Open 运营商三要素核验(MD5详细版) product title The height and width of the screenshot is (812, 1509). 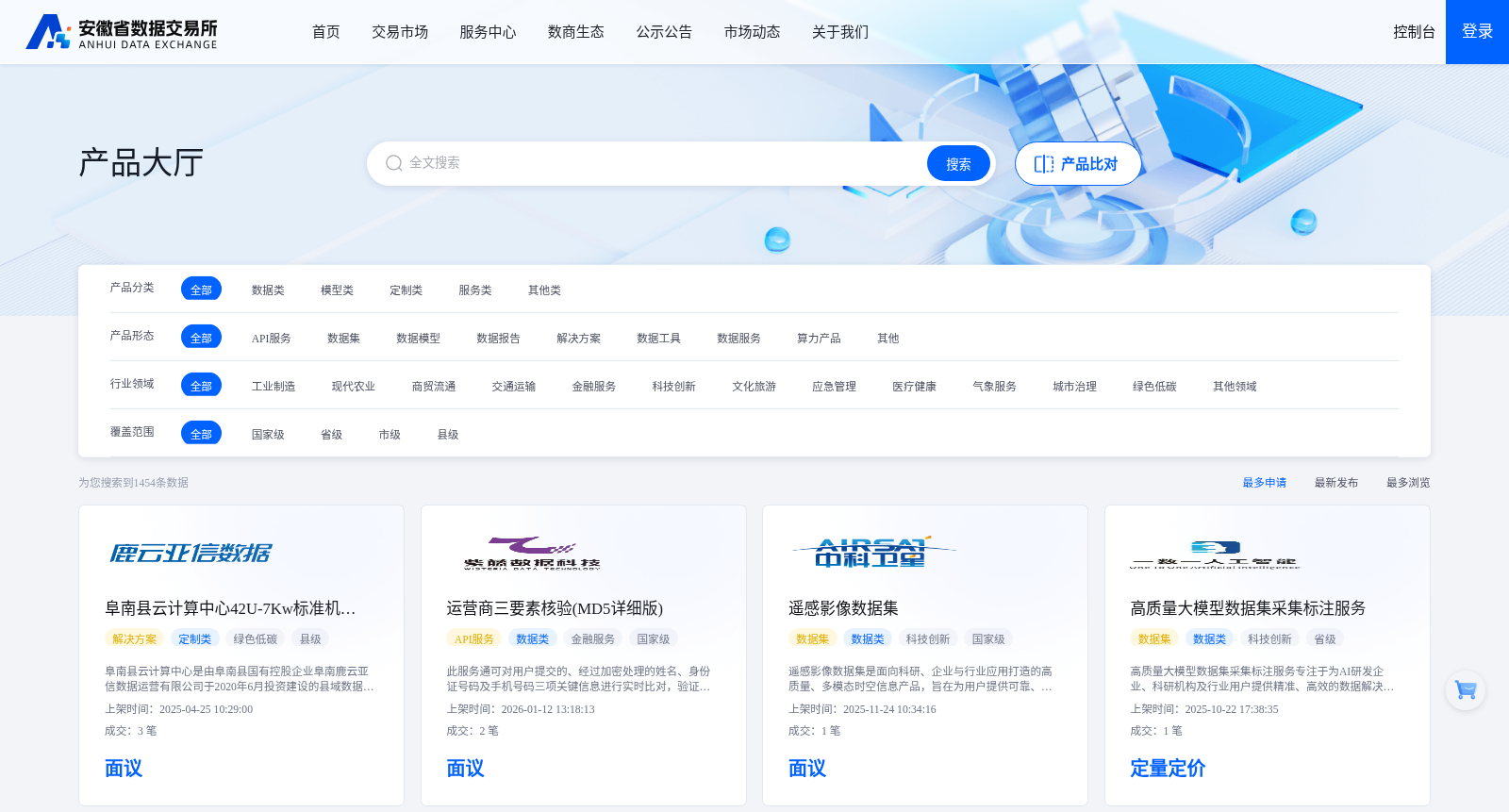pyautogui.click(x=555, y=608)
